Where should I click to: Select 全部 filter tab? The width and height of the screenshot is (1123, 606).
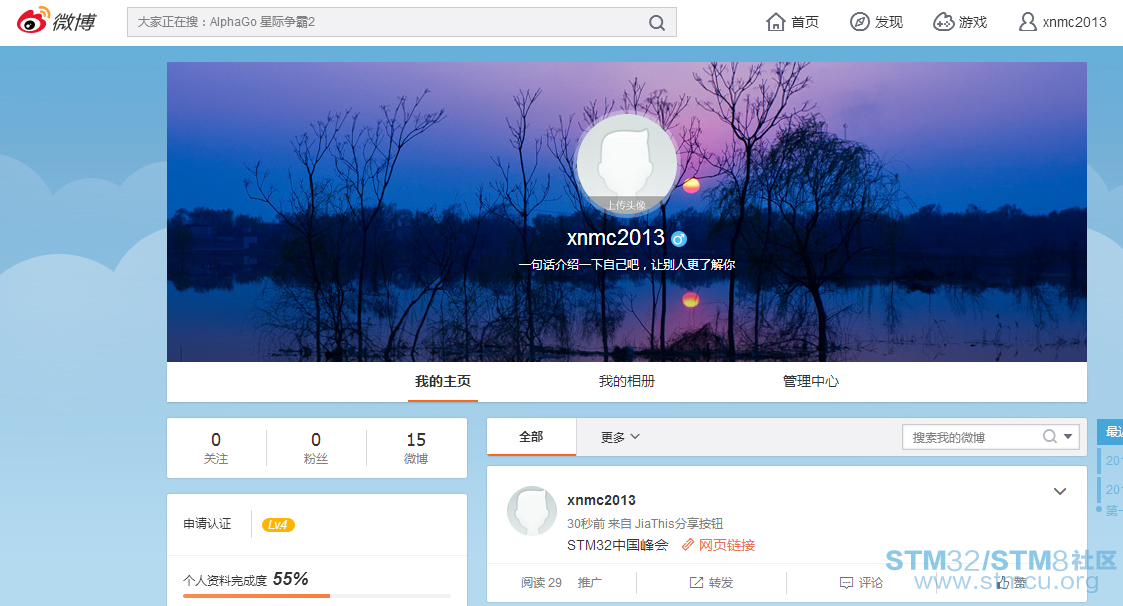tap(531, 437)
